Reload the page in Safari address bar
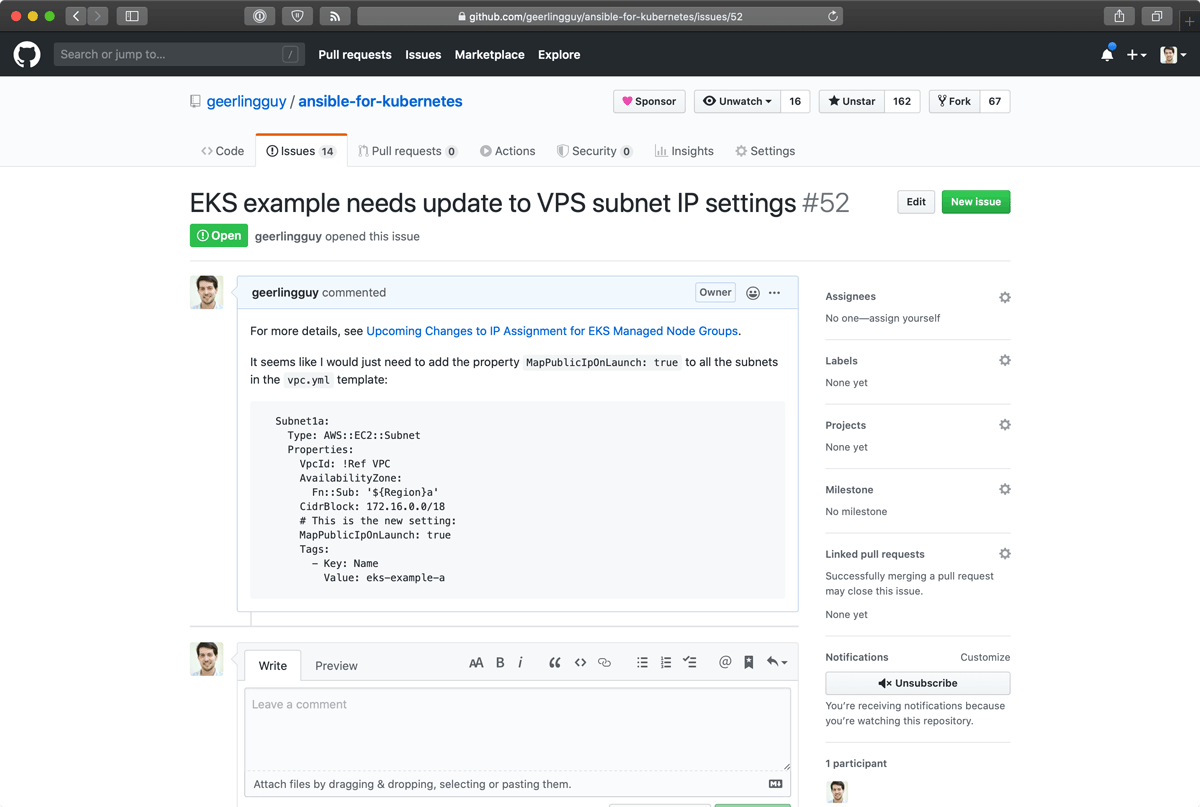Image resolution: width=1200 pixels, height=807 pixels. [832, 16]
